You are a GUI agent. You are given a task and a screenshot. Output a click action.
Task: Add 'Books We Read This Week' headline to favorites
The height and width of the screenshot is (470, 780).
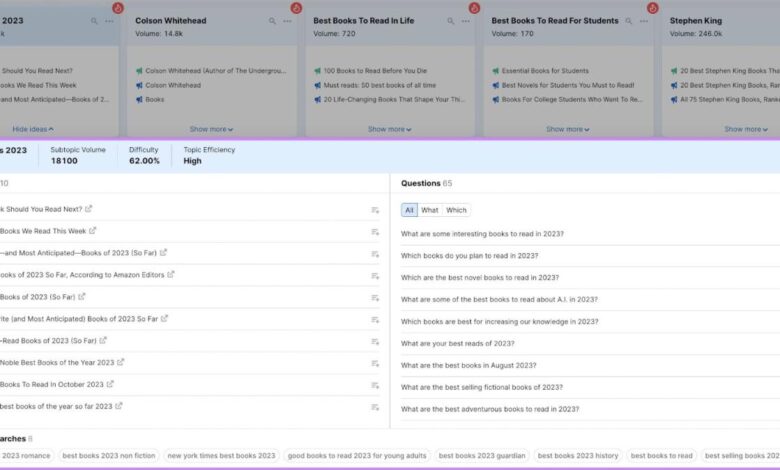[x=375, y=232]
